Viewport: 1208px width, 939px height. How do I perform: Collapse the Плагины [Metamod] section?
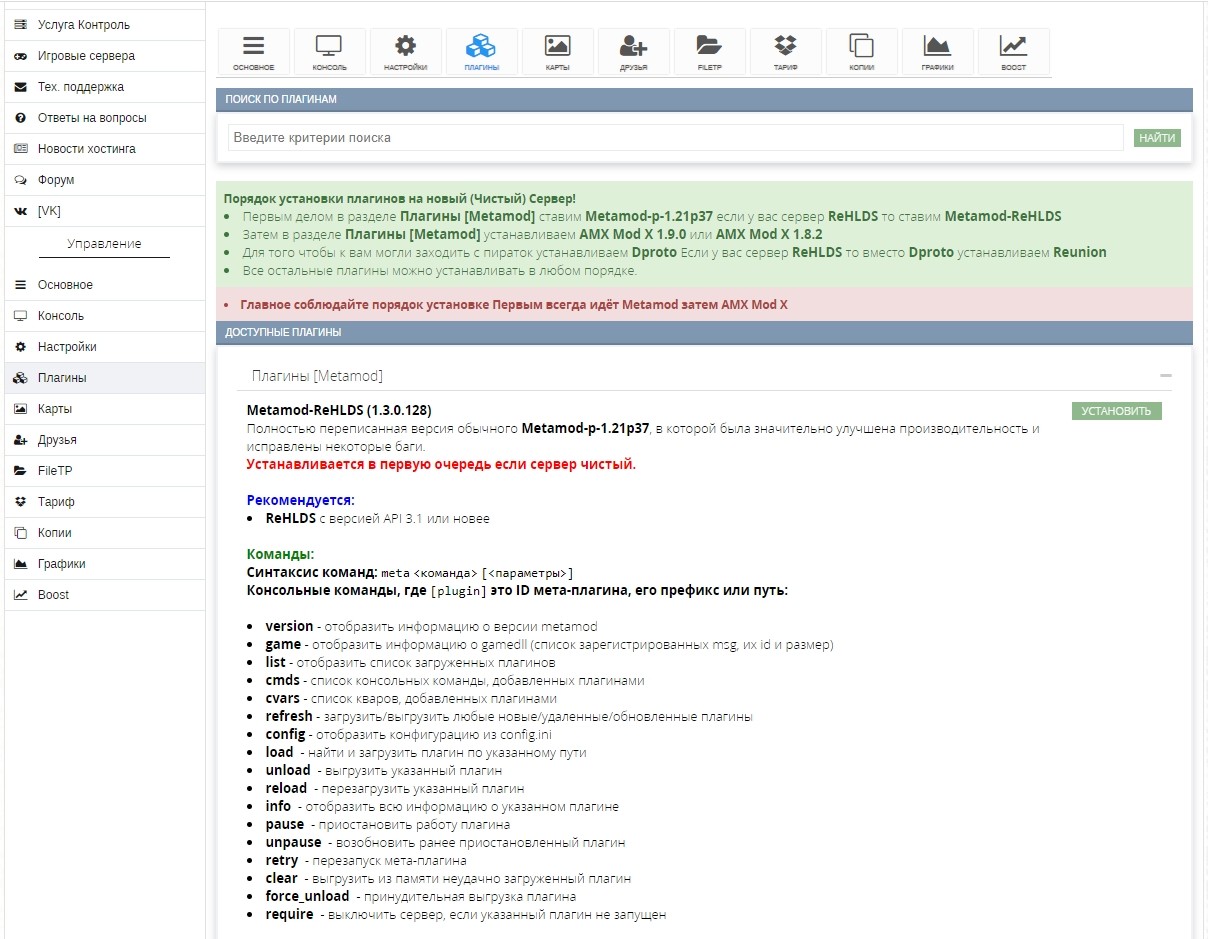(x=1165, y=376)
